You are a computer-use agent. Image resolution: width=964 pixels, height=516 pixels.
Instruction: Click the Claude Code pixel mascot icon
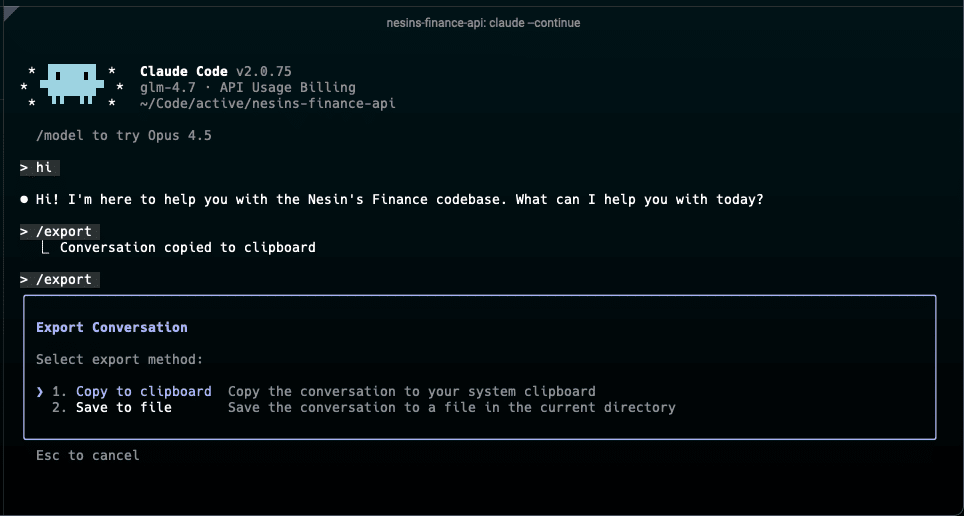(x=72, y=86)
